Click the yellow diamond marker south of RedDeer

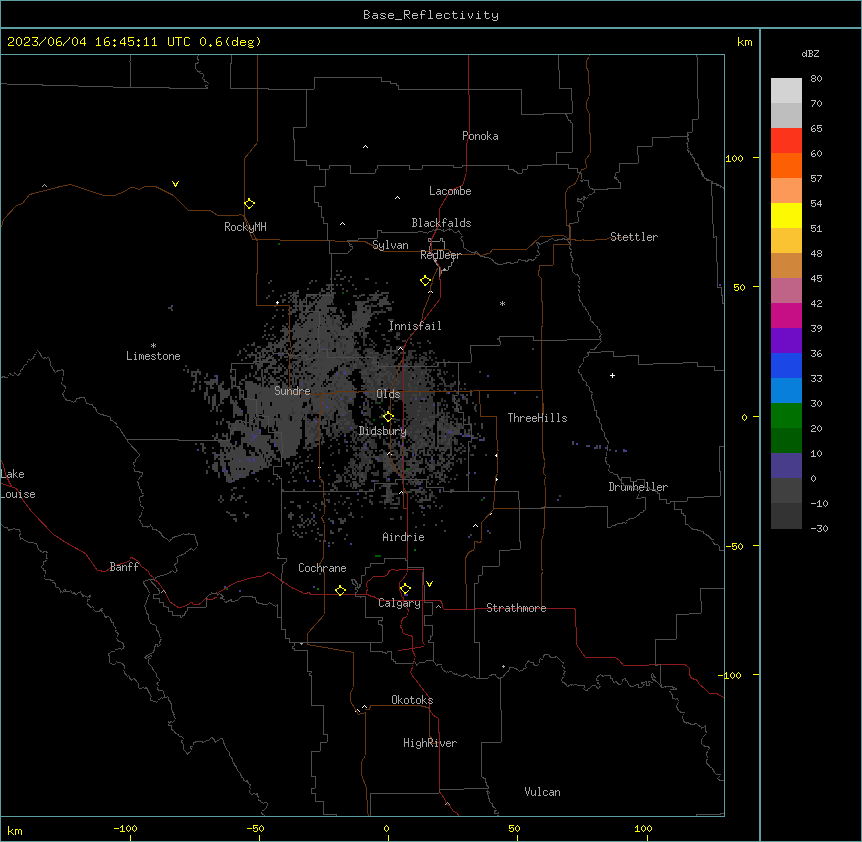tap(425, 281)
